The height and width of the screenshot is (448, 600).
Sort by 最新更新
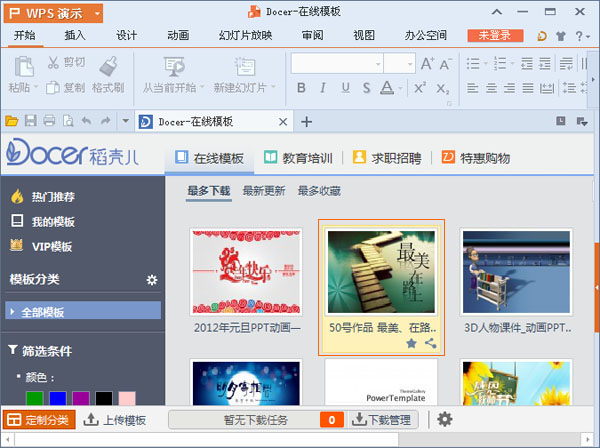[264, 191]
